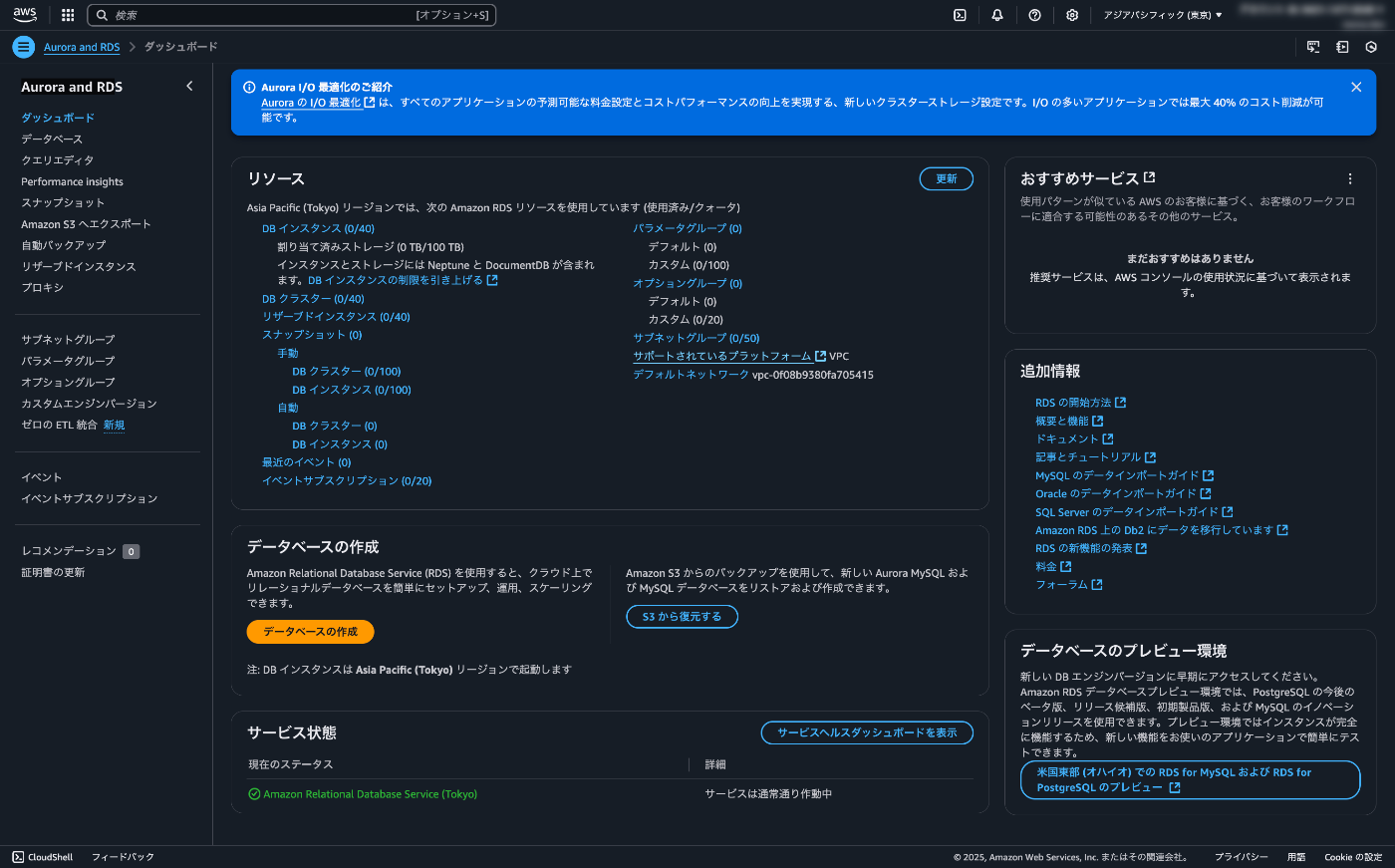Click 最近のイベント (0) link
The width and height of the screenshot is (1395, 868).
[x=307, y=462]
